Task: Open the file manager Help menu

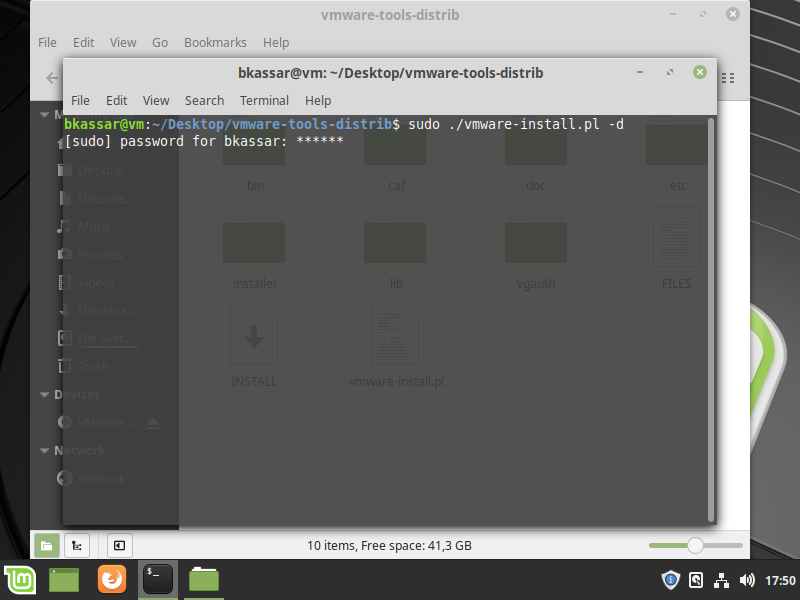Action: click(276, 42)
